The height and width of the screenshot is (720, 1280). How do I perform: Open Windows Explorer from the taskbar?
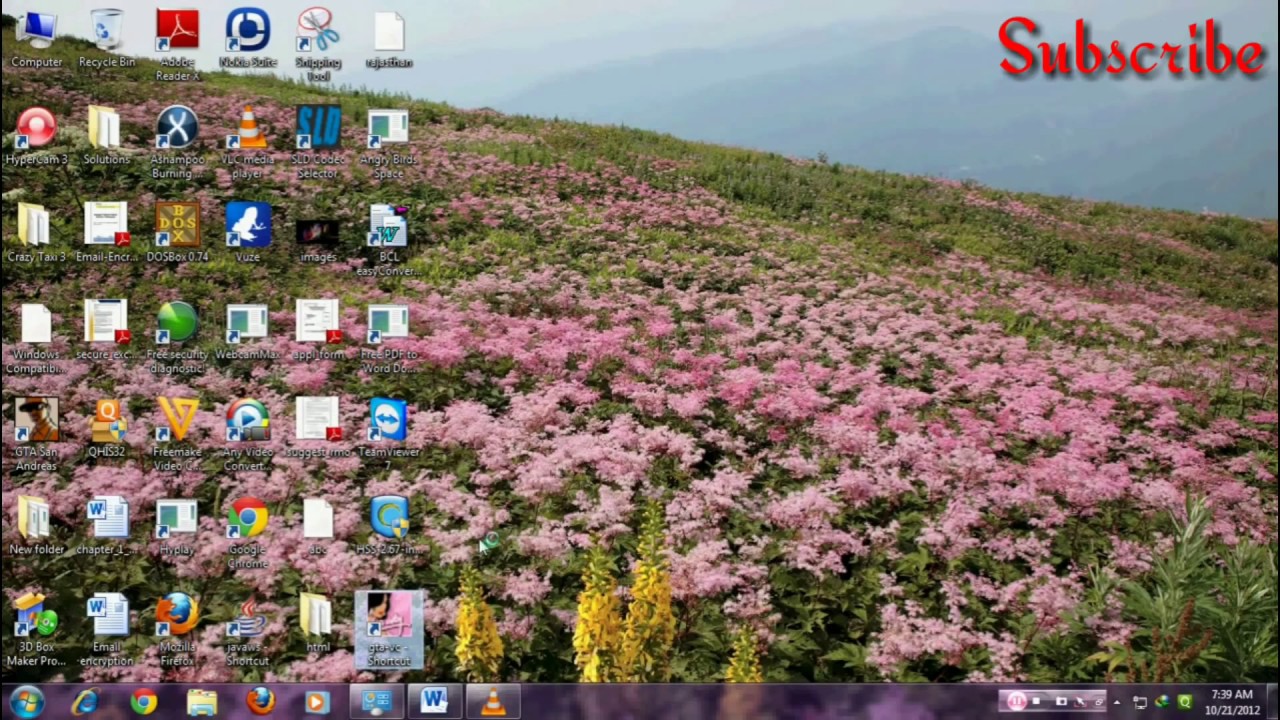(201, 702)
